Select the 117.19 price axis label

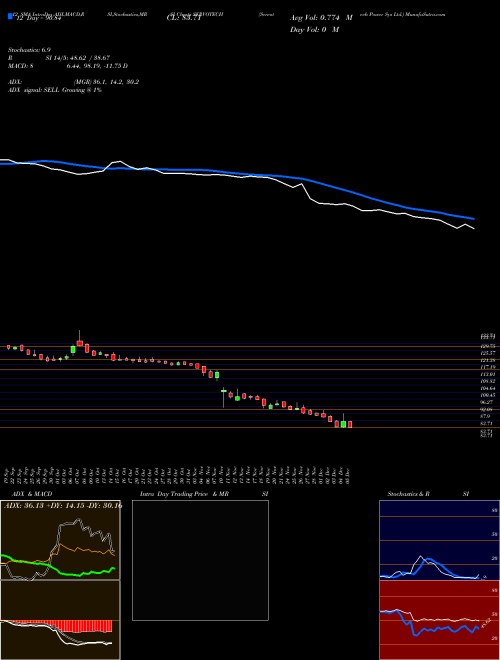(x=489, y=367)
